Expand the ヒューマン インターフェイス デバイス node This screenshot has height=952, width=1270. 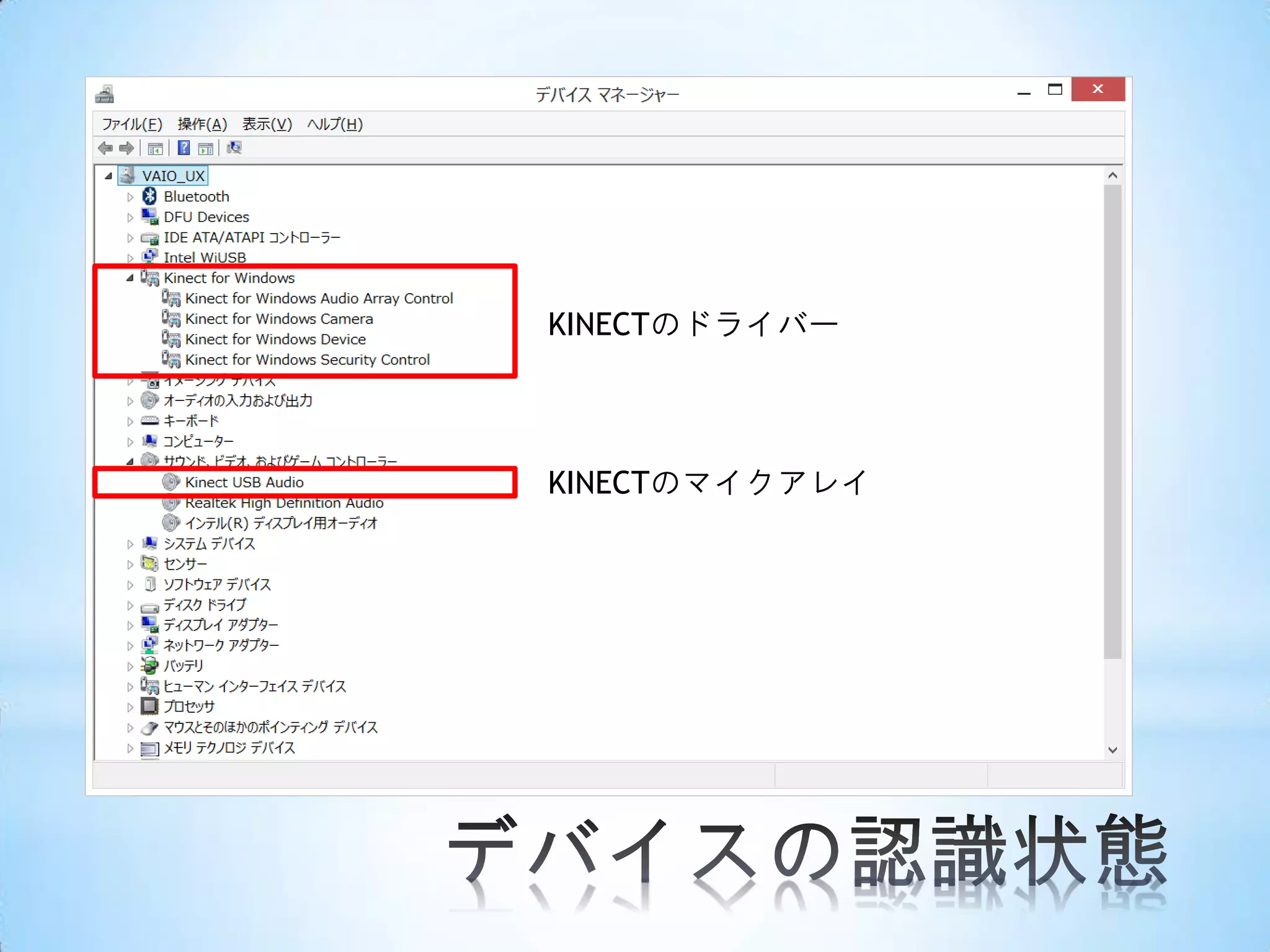[x=130, y=687]
